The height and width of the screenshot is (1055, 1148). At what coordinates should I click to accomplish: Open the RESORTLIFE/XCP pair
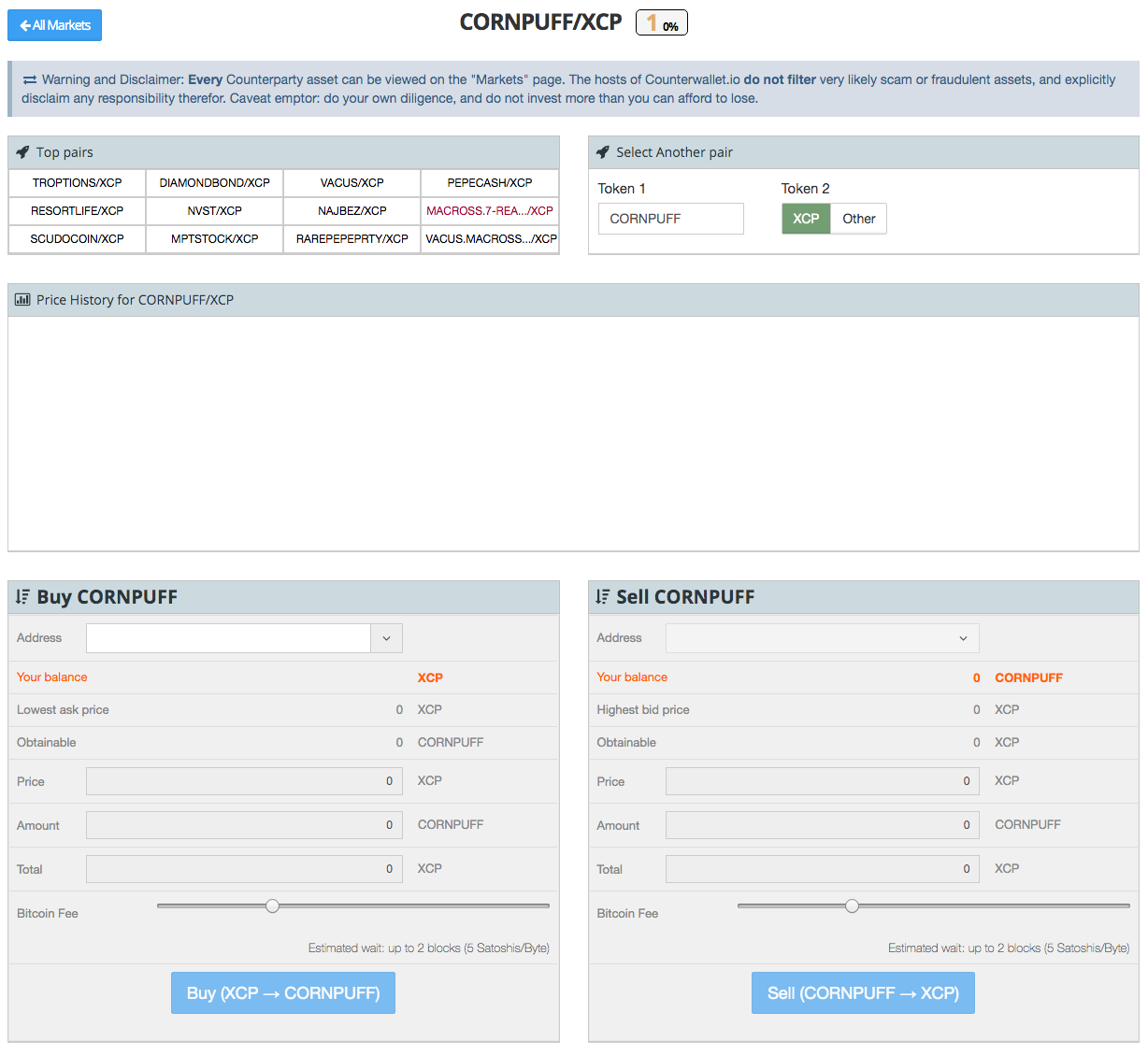point(78,211)
